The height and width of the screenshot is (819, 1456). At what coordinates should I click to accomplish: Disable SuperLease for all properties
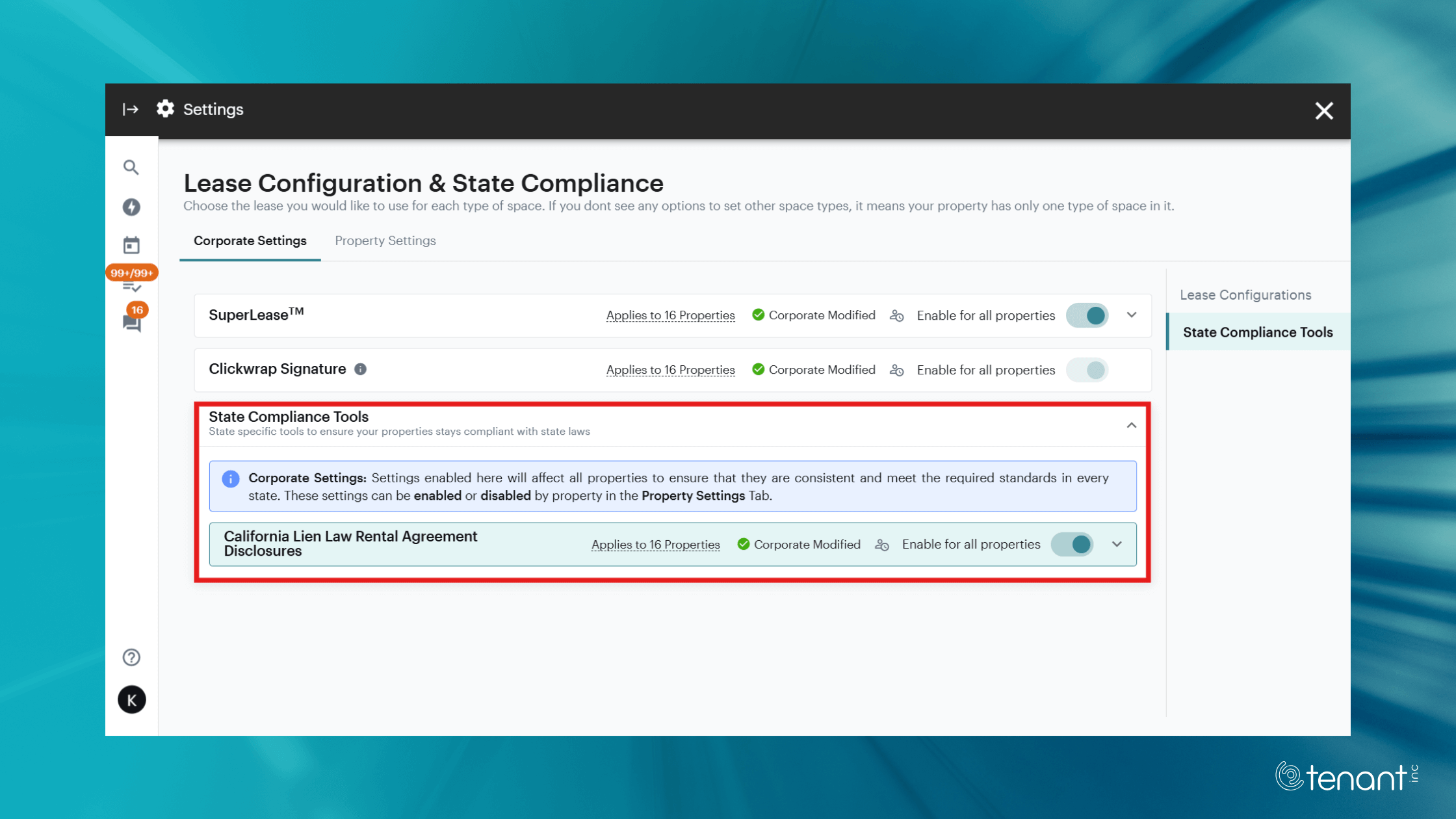(1087, 315)
